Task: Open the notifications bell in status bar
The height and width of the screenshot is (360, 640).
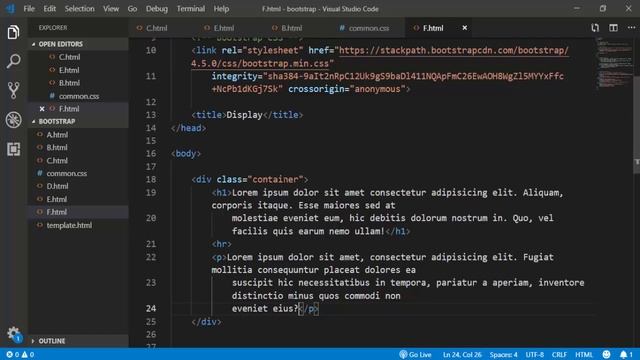Action: click(x=626, y=354)
